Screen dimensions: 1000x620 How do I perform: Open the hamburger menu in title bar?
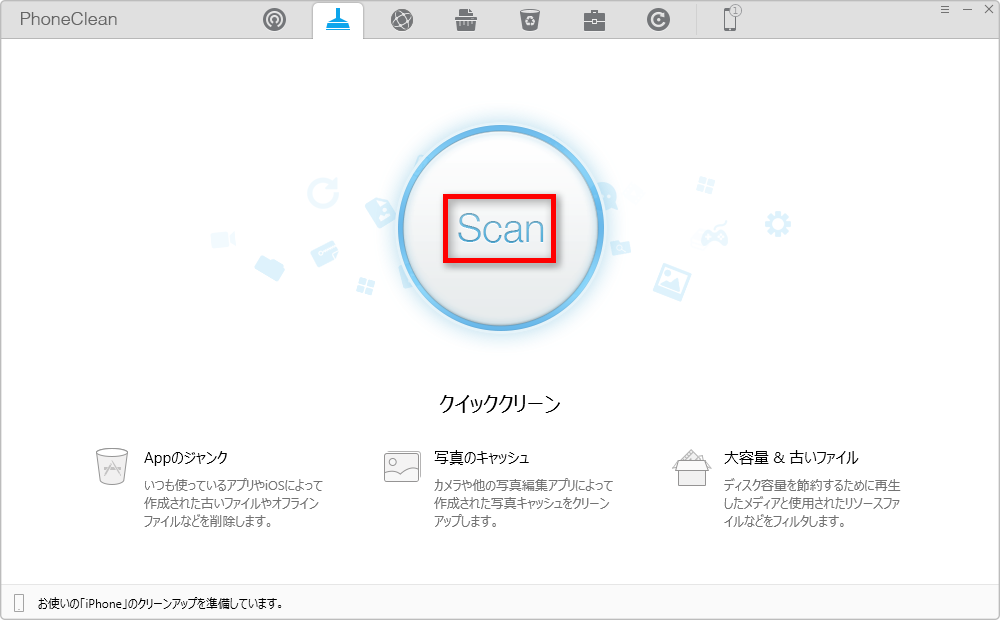[945, 10]
